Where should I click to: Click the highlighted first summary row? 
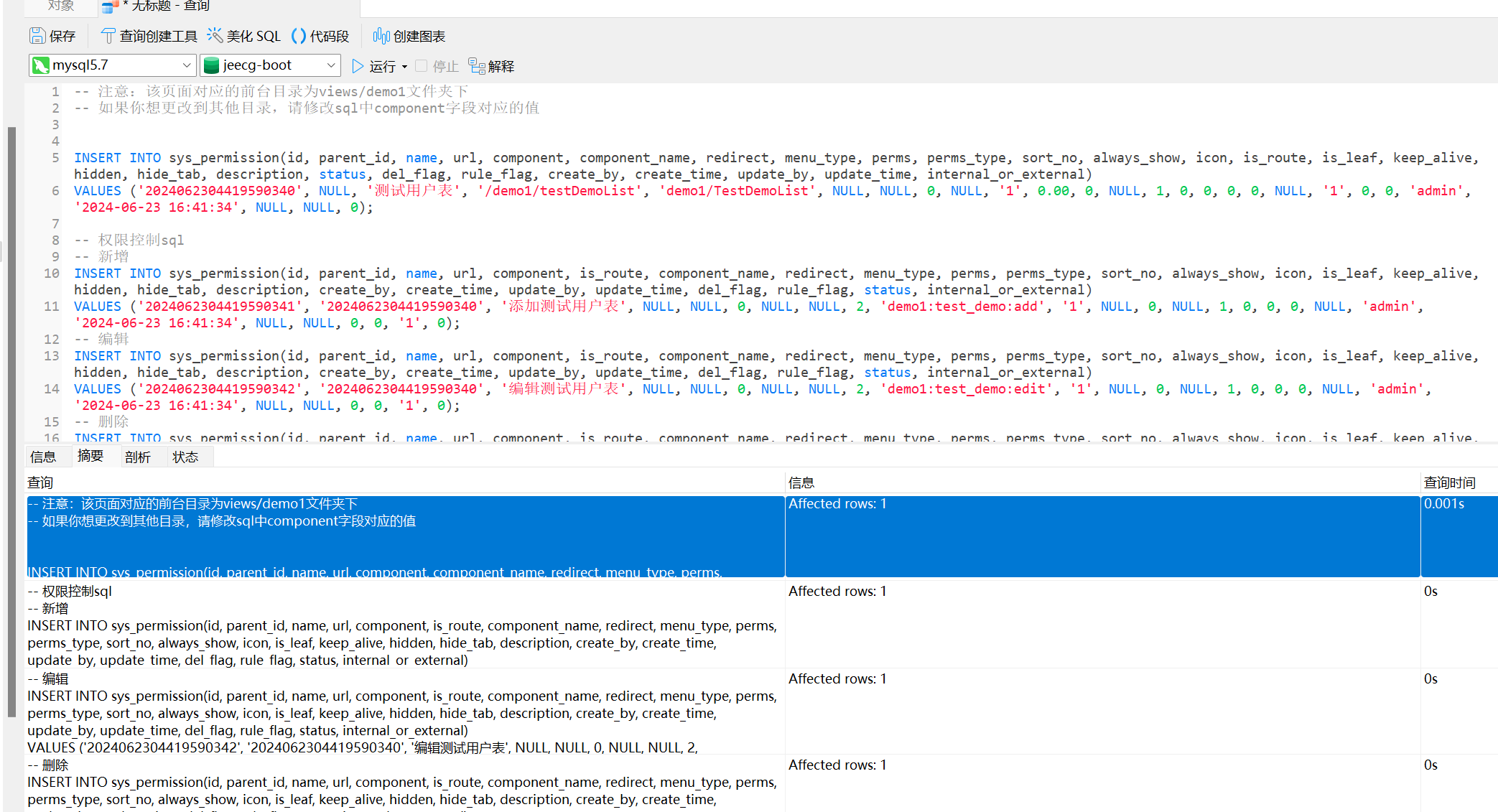tap(402, 536)
